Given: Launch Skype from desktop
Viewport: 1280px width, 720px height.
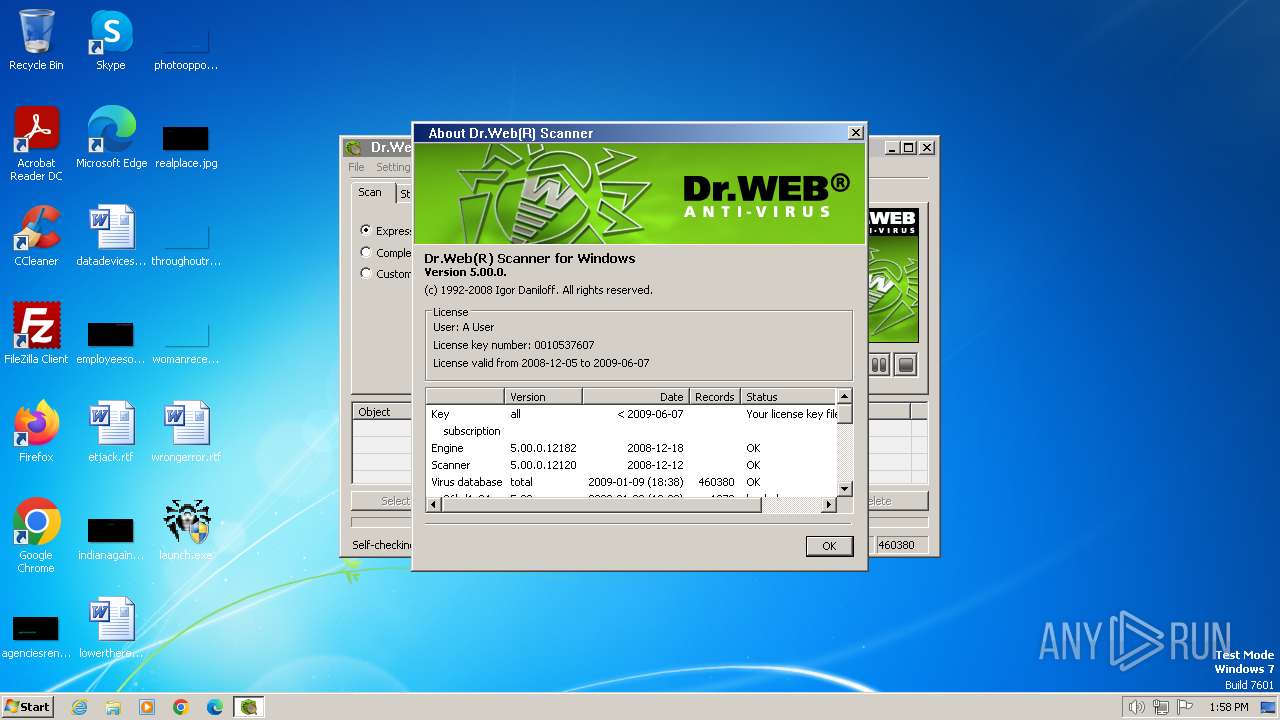Looking at the screenshot, I should pyautogui.click(x=110, y=40).
